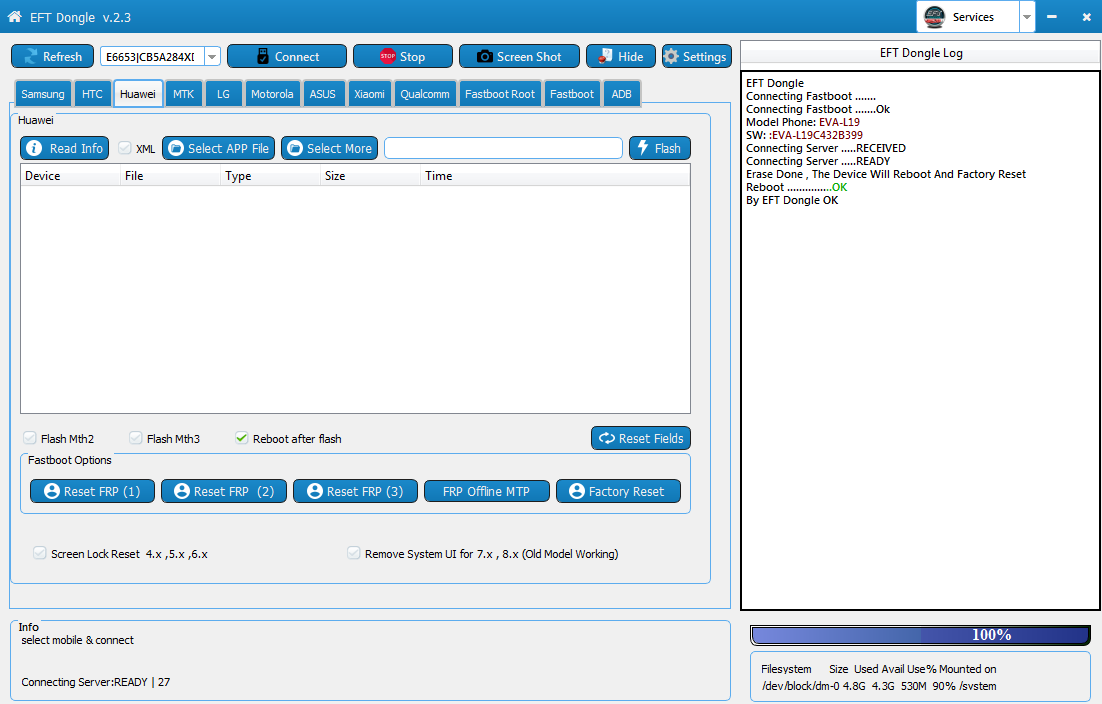This screenshot has width=1102, height=704.
Task: Click the EFT Dongle Log header
Action: pyautogui.click(x=921, y=53)
